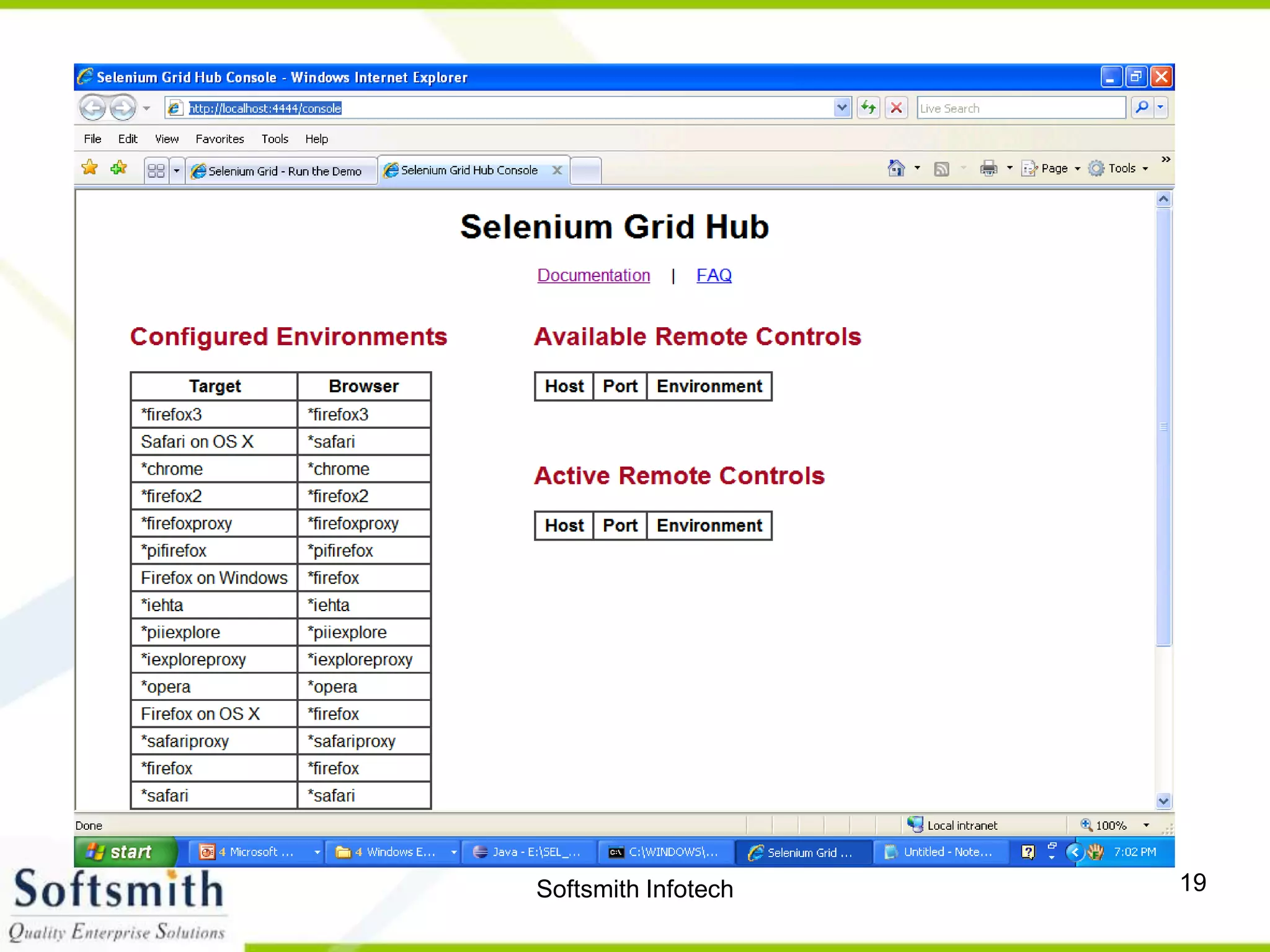
Task: Click the search magnifier icon
Action: tap(1141, 108)
